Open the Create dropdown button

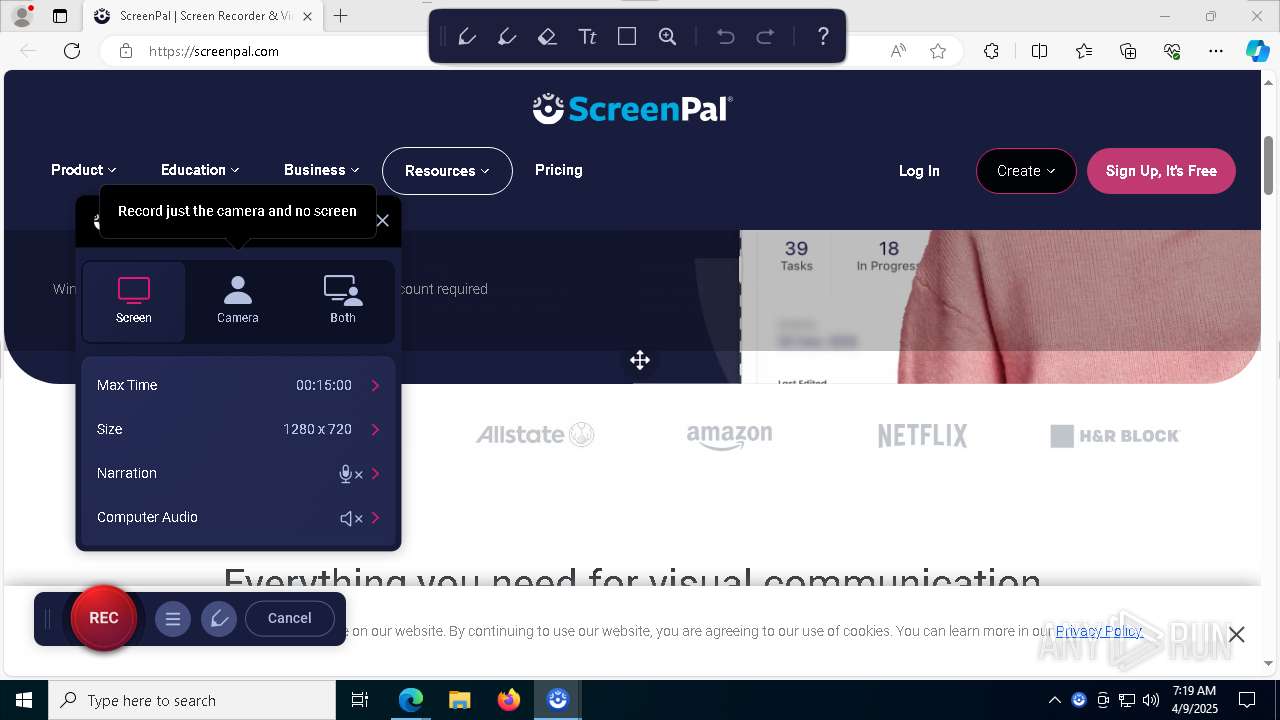1026,171
